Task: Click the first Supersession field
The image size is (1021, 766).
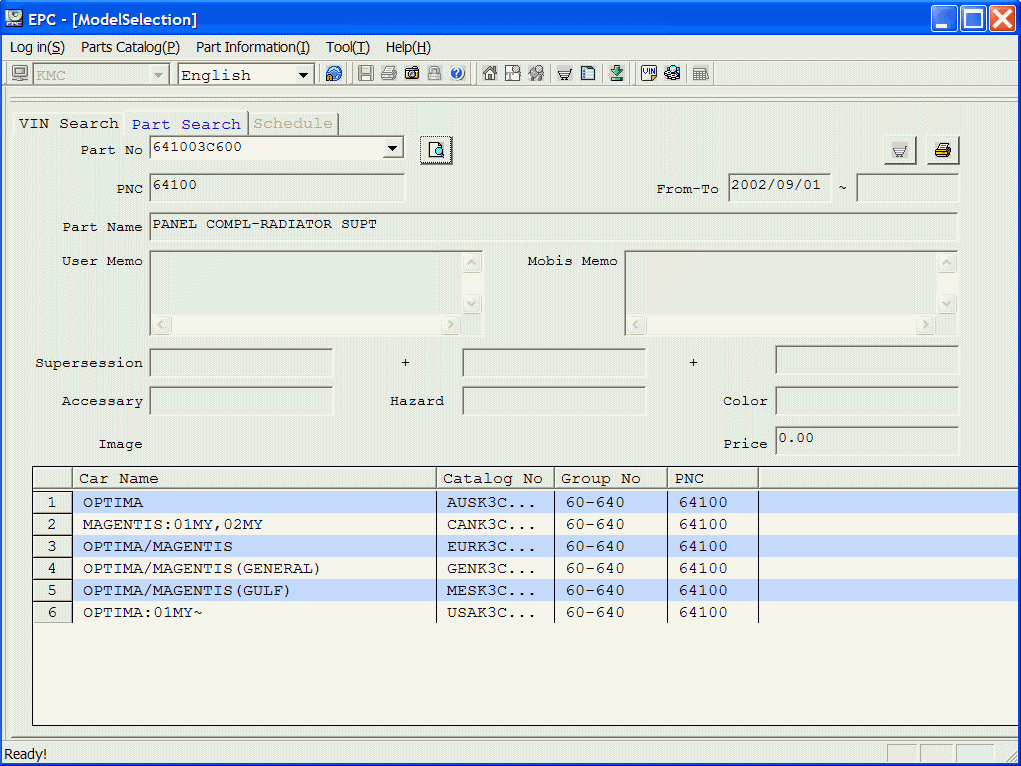Action: (241, 363)
